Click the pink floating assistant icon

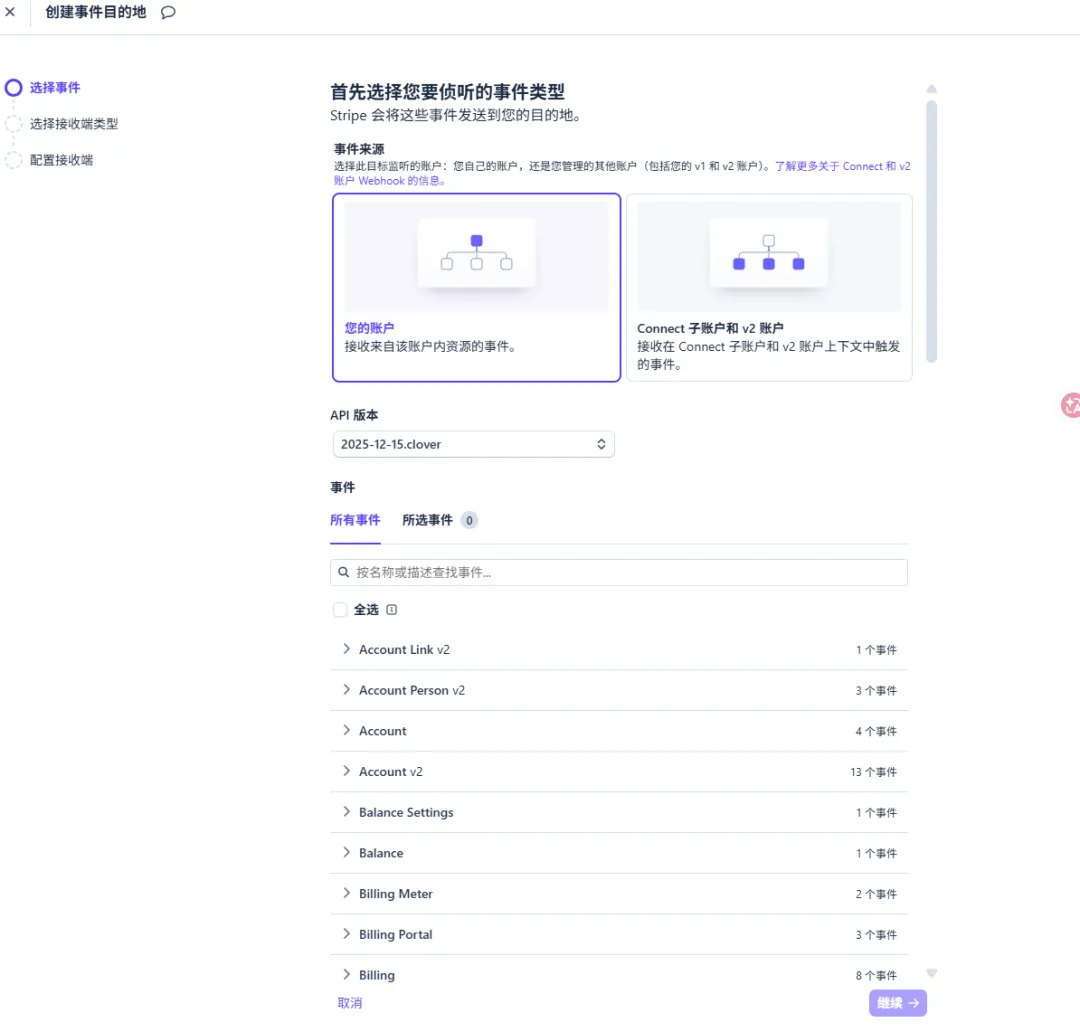tap(1071, 405)
